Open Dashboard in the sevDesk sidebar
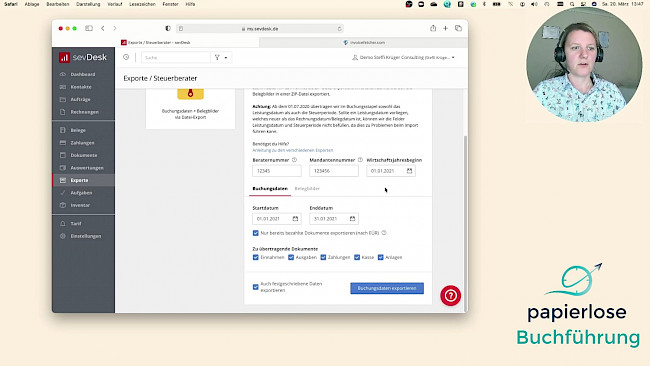 [x=83, y=74]
